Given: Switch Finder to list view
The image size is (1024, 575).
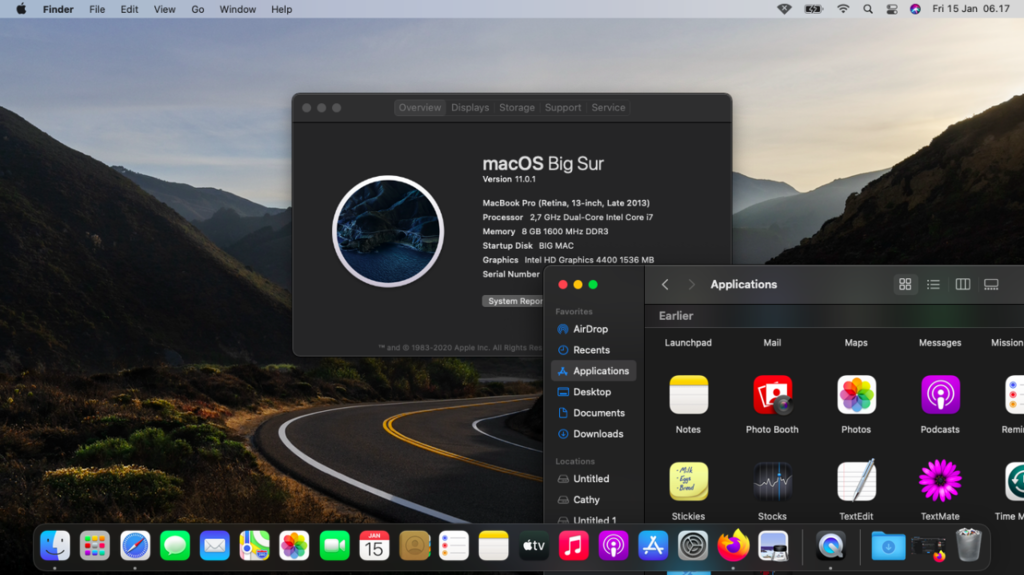Looking at the screenshot, I should coord(933,284).
